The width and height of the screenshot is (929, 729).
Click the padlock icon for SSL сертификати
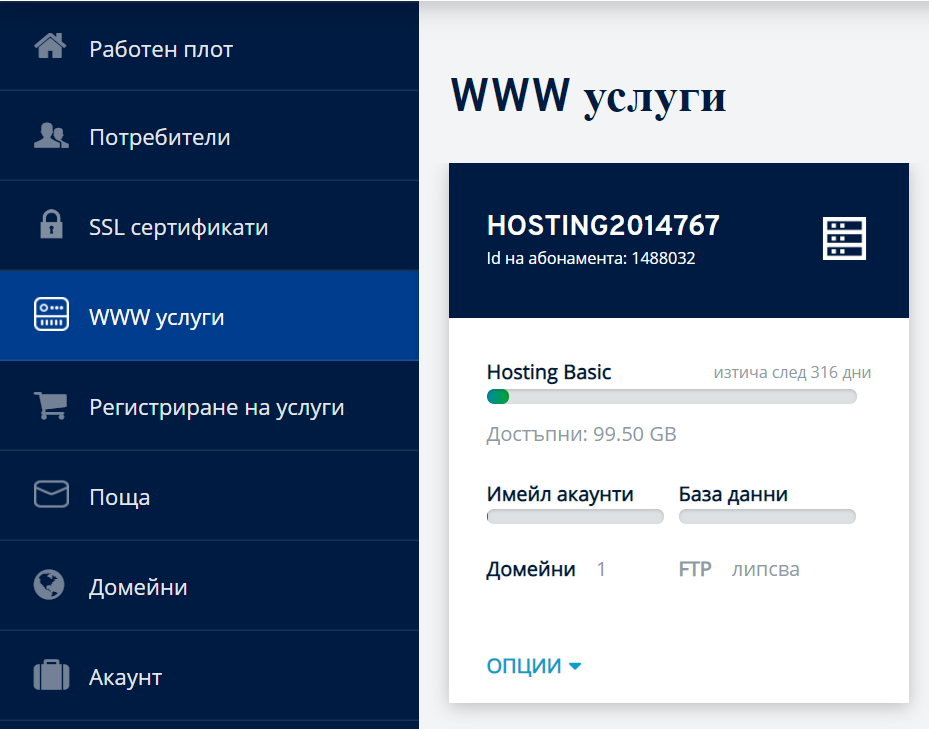pyautogui.click(x=52, y=224)
